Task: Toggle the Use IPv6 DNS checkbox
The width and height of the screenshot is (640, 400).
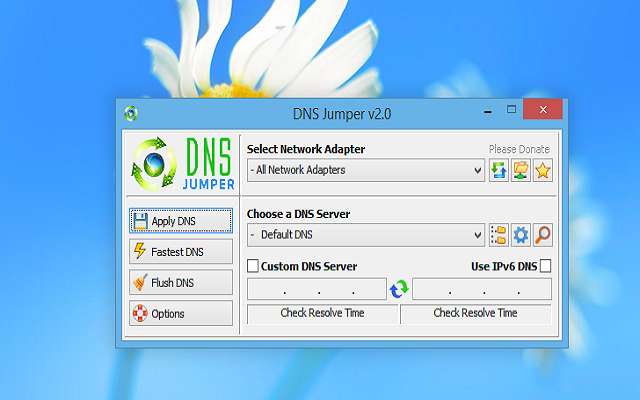Action: (x=545, y=266)
